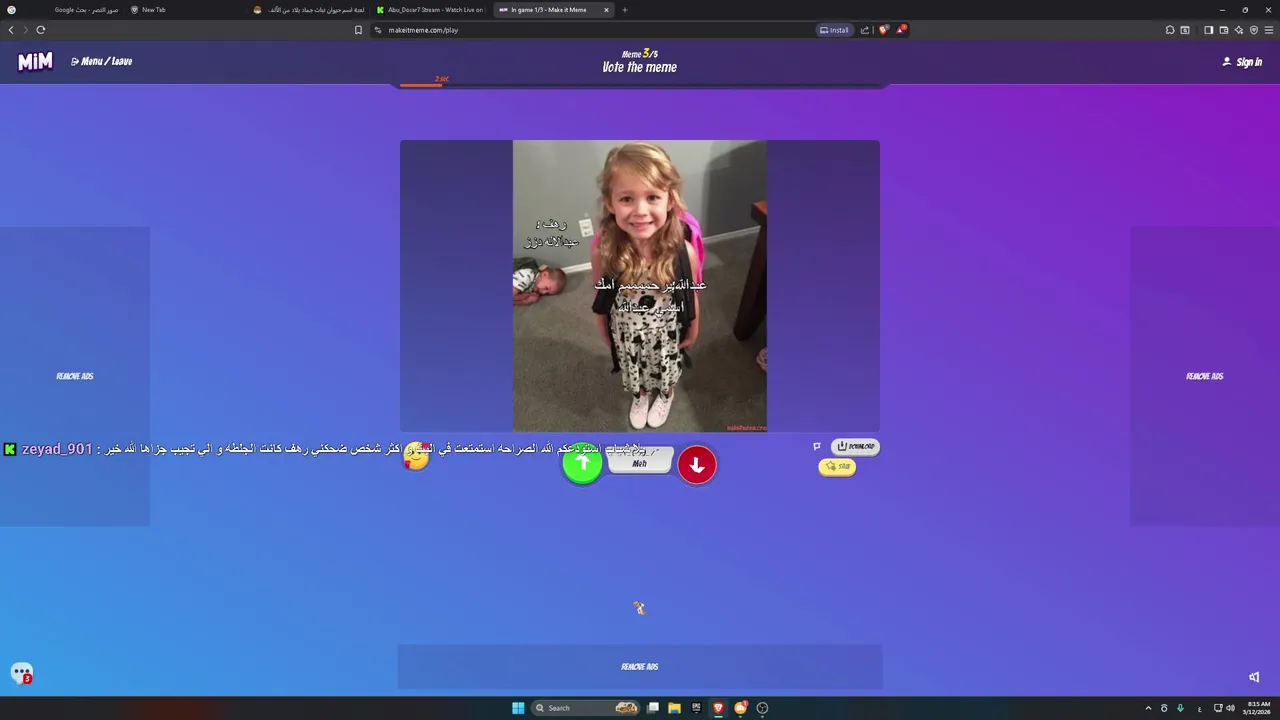The image size is (1280, 720).
Task: Open the Windows Start menu
Action: (x=518, y=708)
